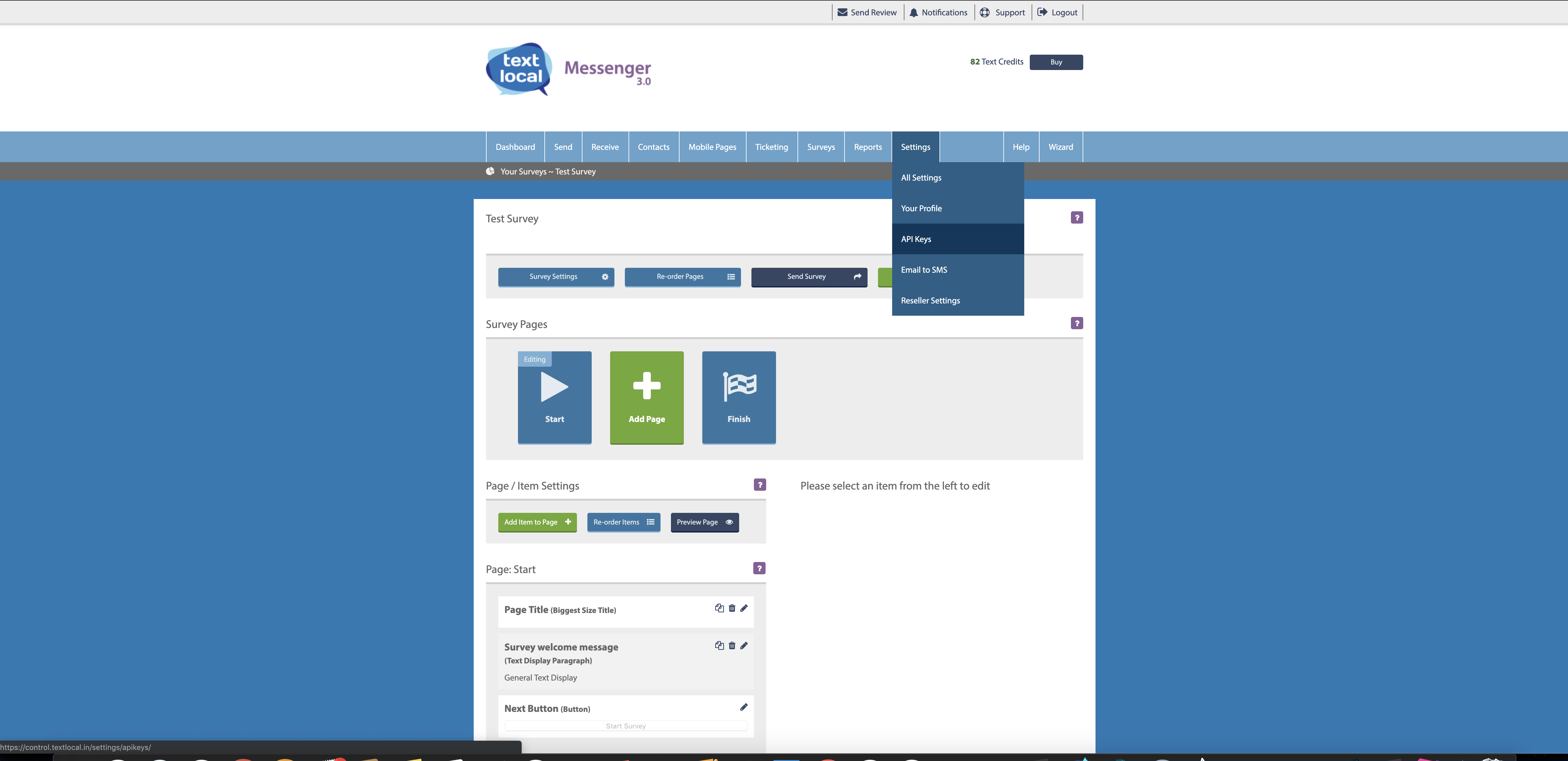Image resolution: width=1568 pixels, height=761 pixels.
Task: Open the Receive tab
Action: pyautogui.click(x=605, y=147)
